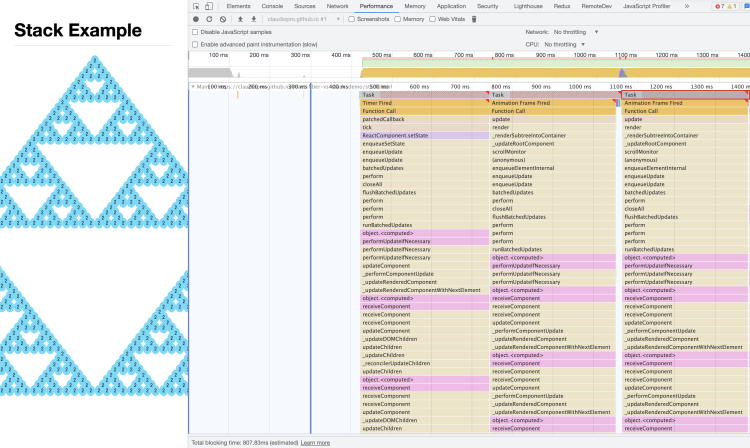Open the Network throttling dropdown
750x448 pixels.
[576, 32]
